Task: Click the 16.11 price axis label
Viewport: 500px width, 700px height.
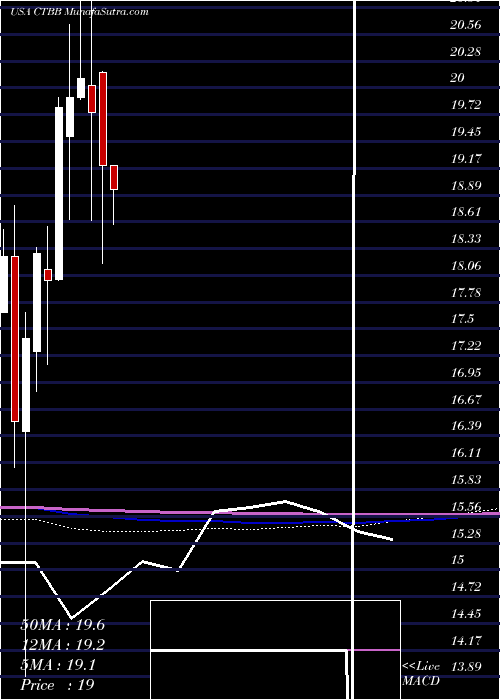Action: (x=466, y=453)
